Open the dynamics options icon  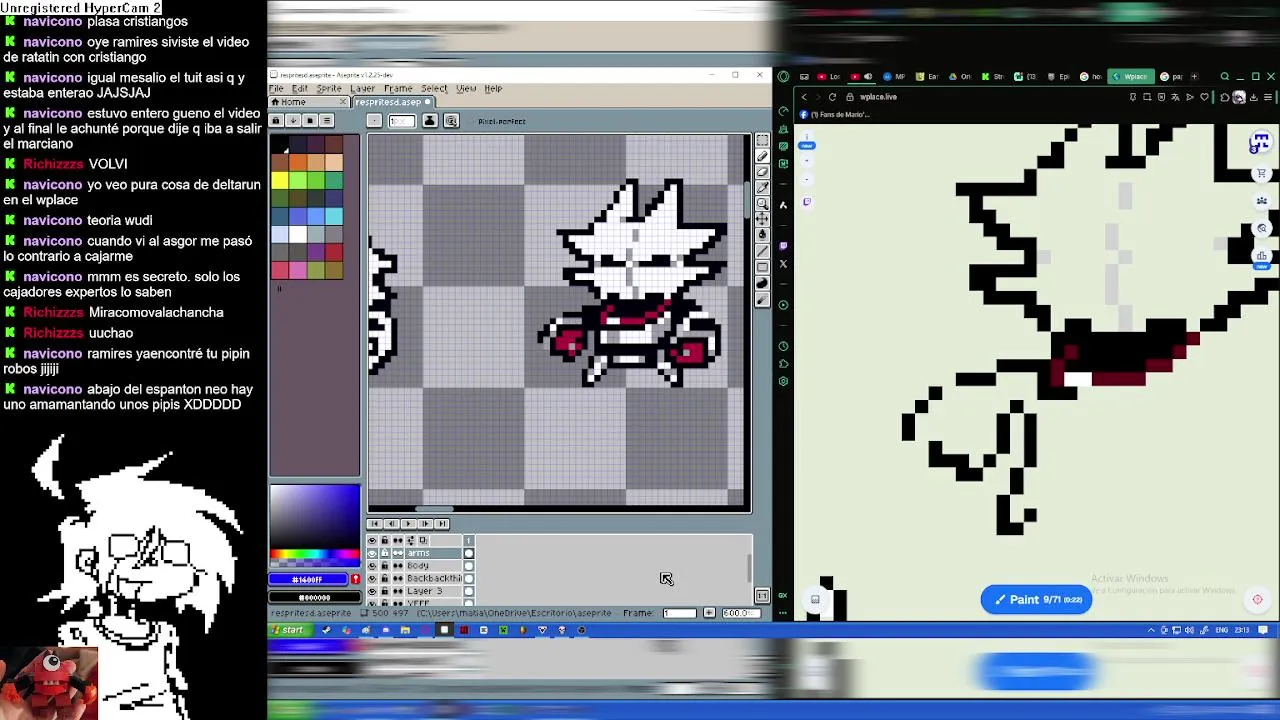451,121
